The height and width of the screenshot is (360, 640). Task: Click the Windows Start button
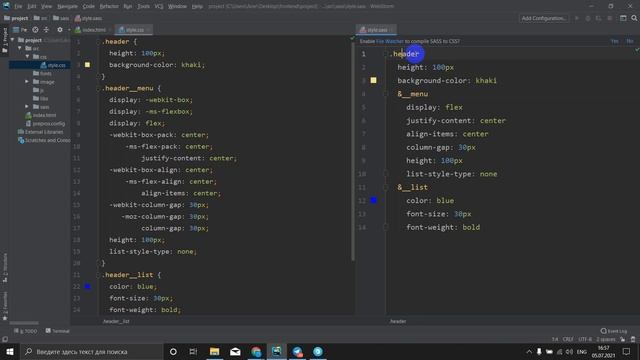[9, 351]
